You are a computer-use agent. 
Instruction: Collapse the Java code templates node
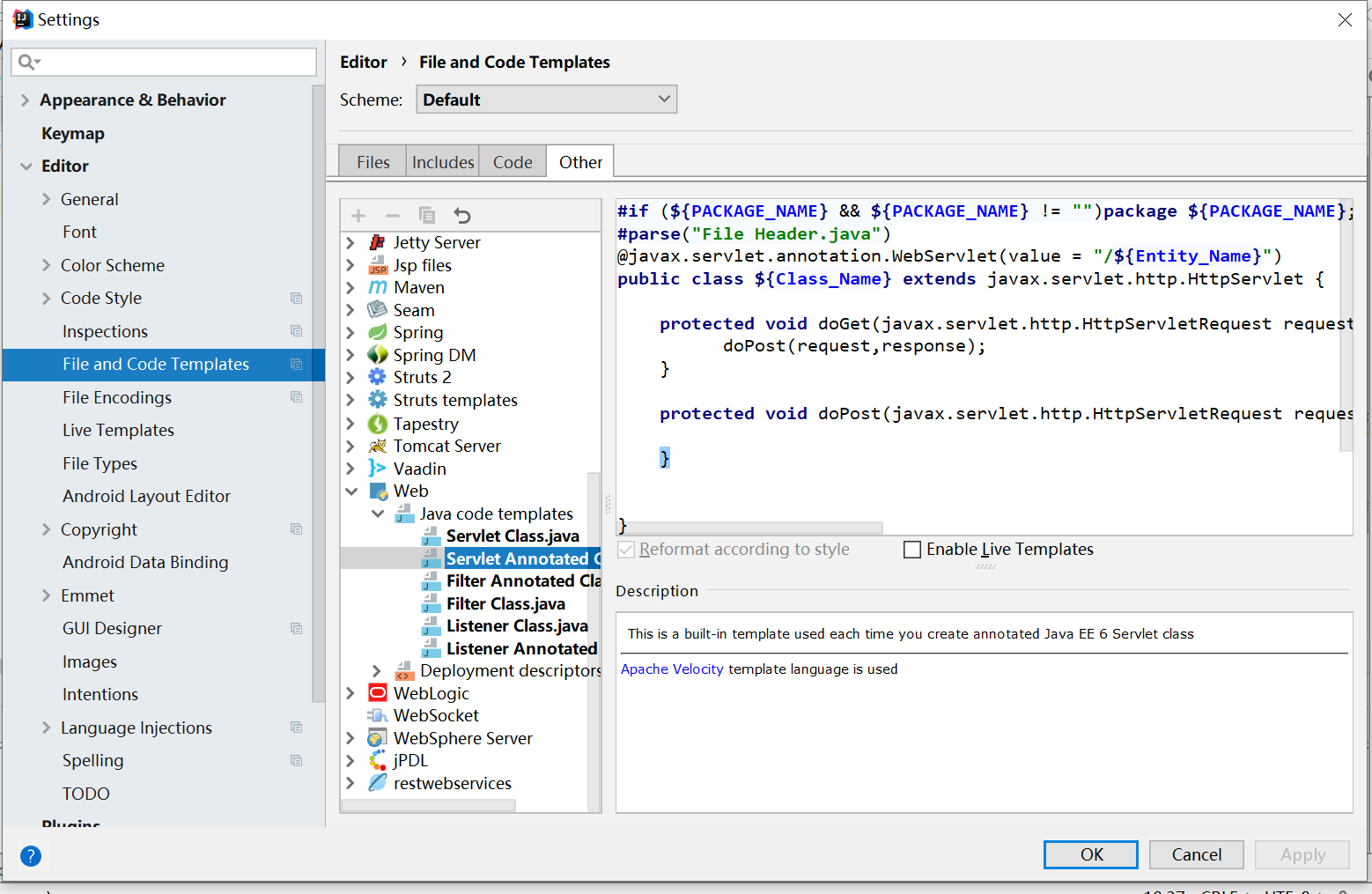click(378, 513)
